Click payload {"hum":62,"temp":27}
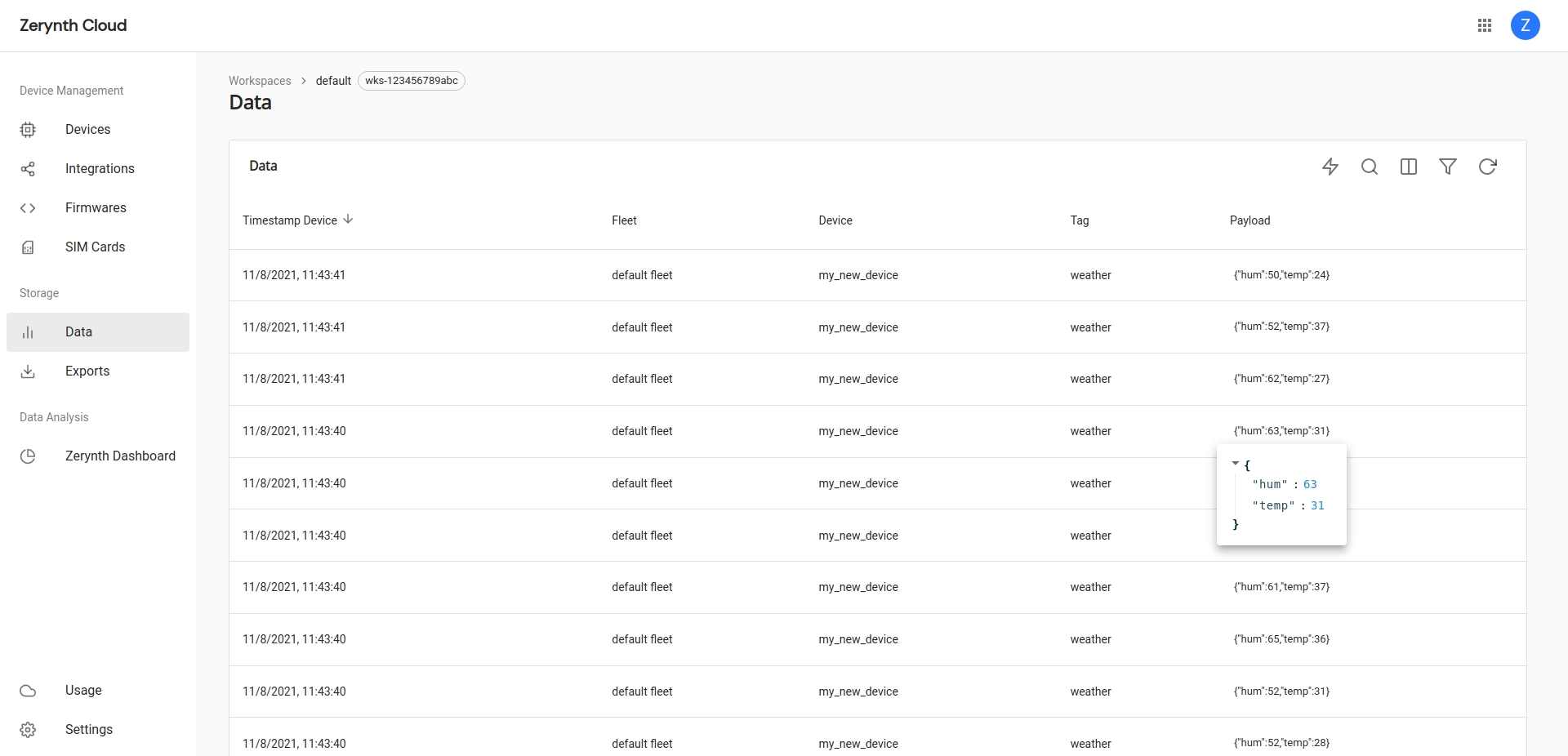Screen dimensions: 1568x756 coord(1281,379)
